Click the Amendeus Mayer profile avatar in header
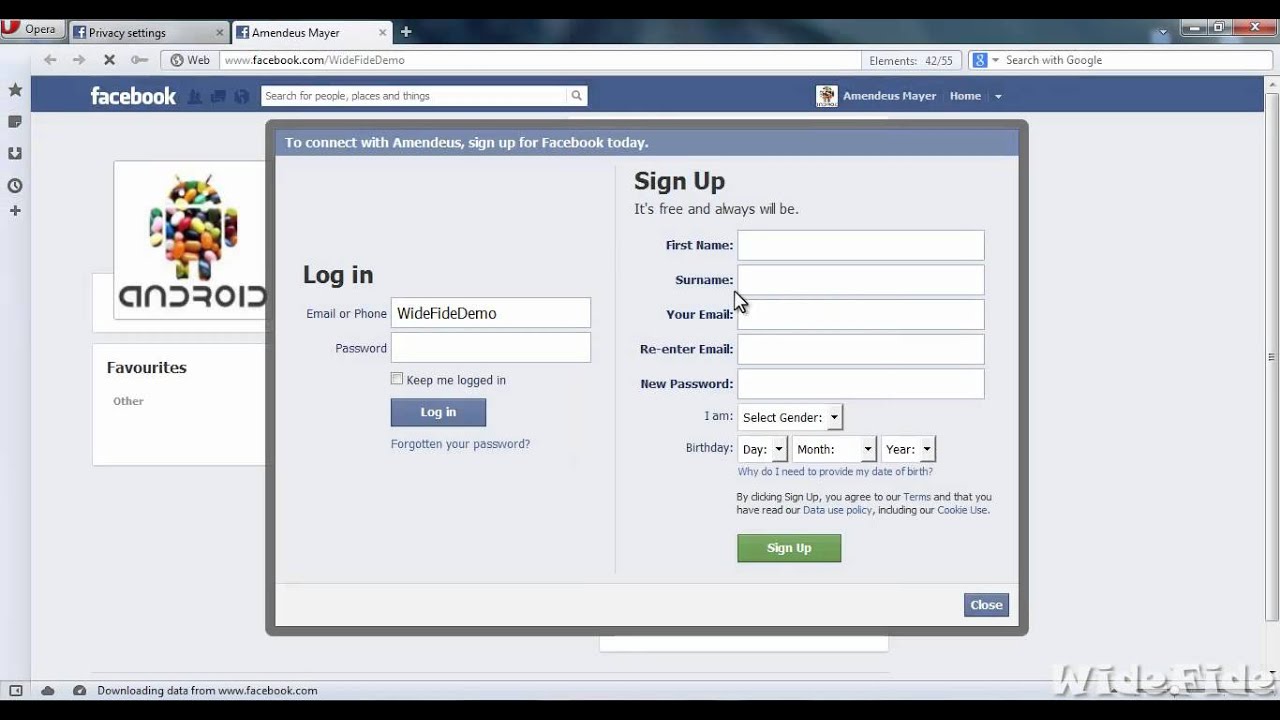Screen dimensions: 1280x720 (827, 96)
